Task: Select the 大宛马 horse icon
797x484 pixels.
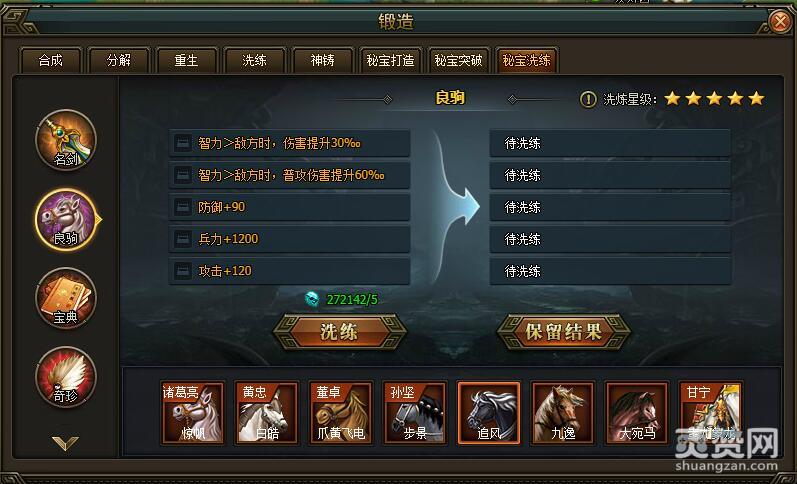Action: [637, 413]
